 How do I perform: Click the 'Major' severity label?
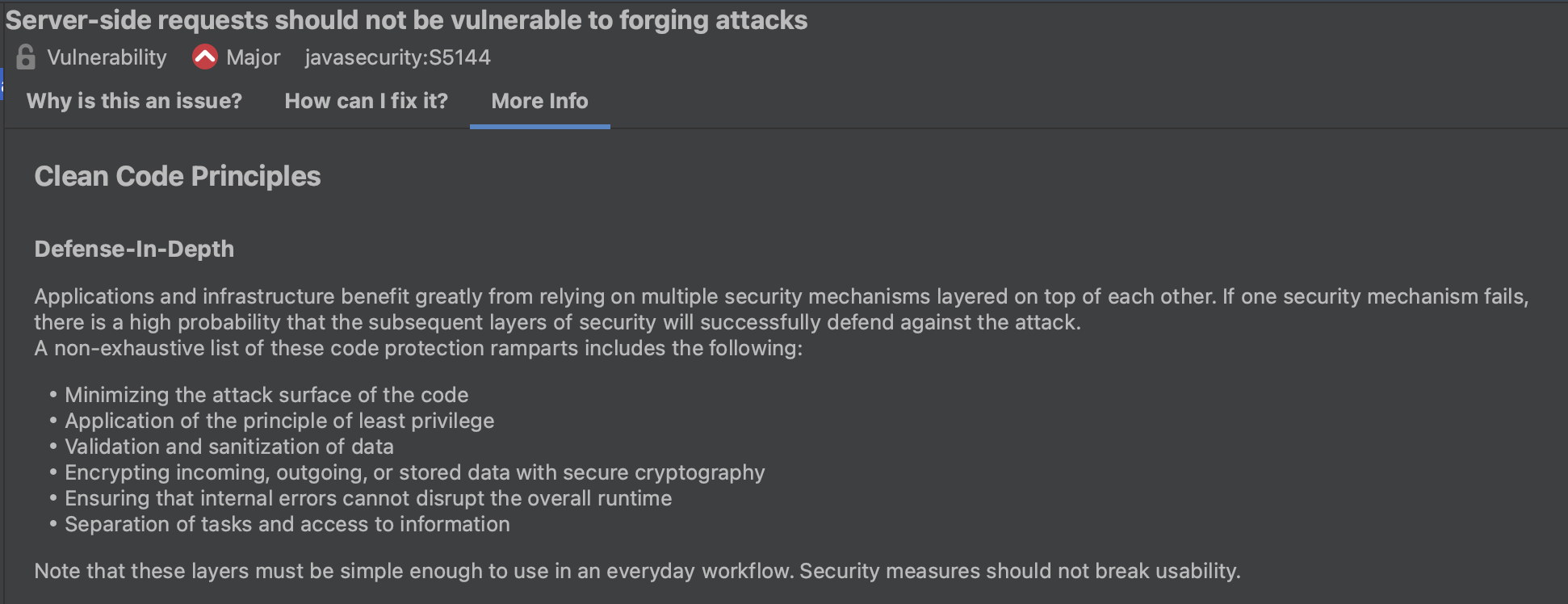[253, 57]
